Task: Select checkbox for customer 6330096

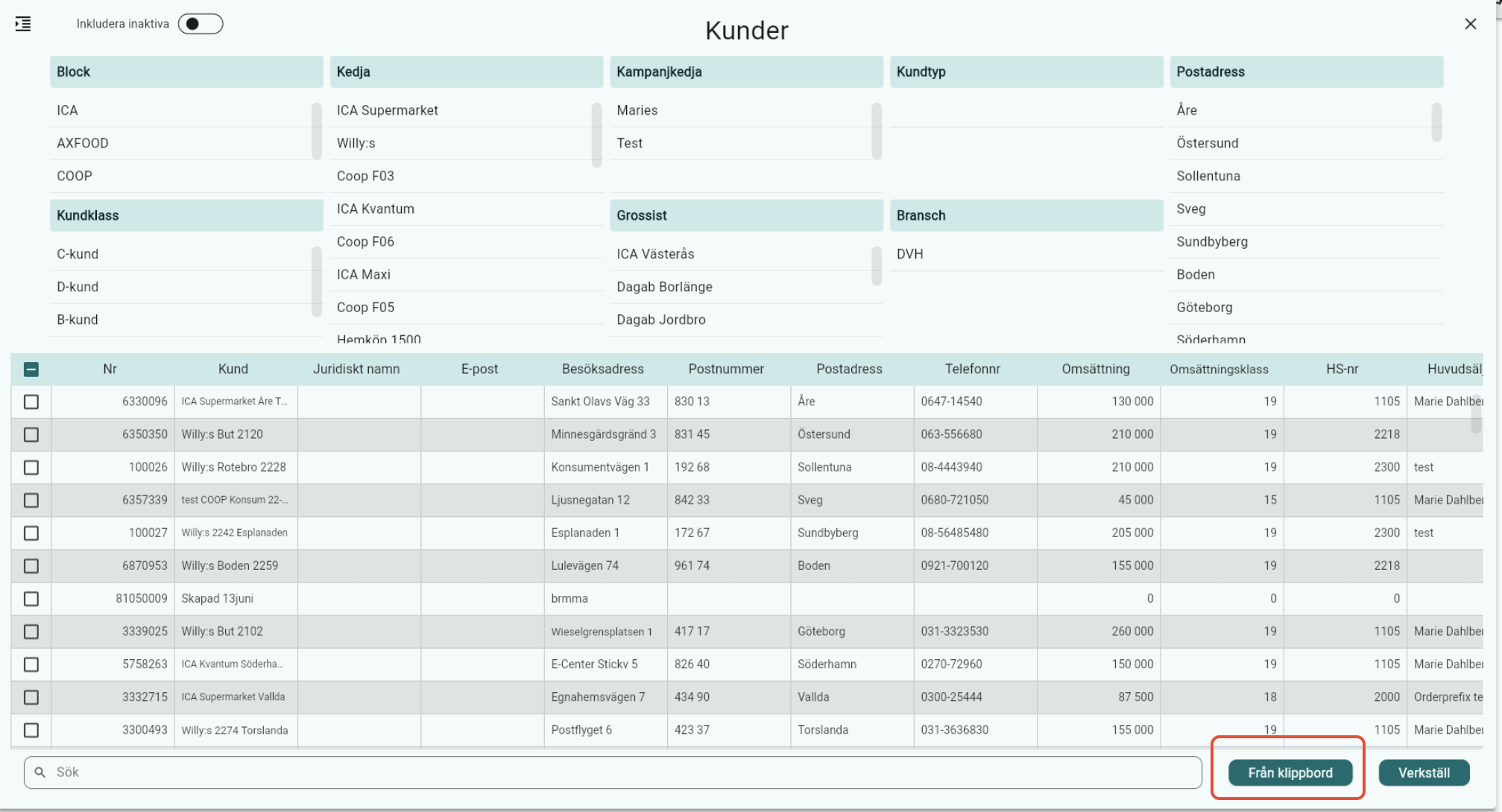Action: 31,402
